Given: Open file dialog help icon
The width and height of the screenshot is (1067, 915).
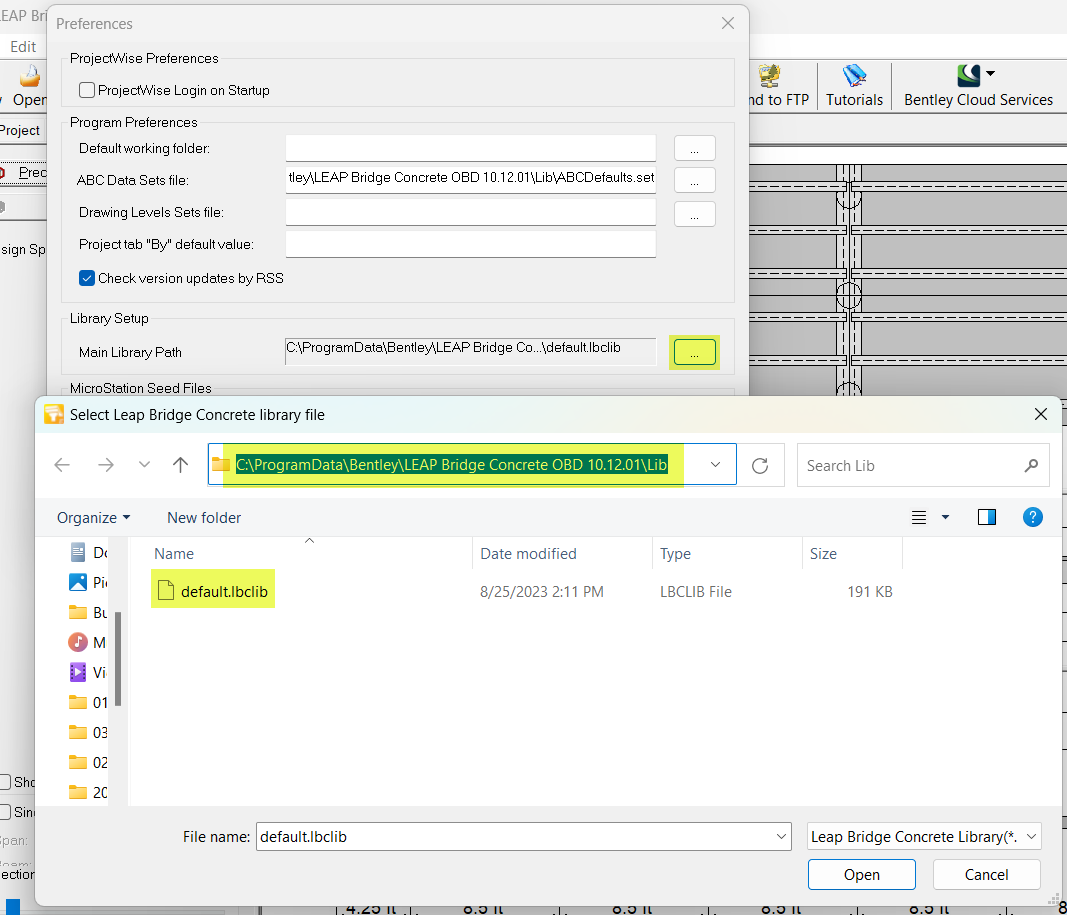Looking at the screenshot, I should point(1033,517).
